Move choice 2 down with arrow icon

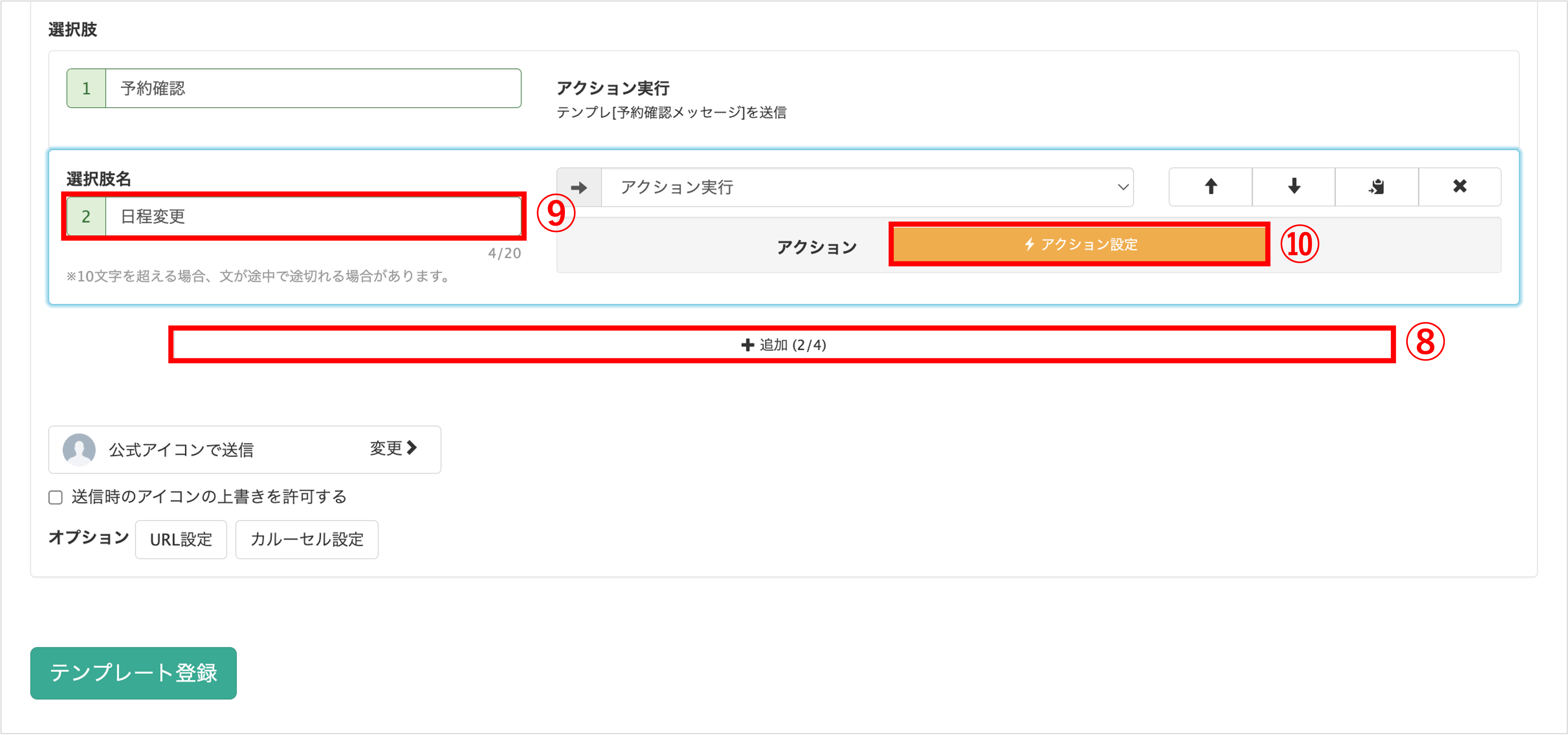pyautogui.click(x=1293, y=187)
